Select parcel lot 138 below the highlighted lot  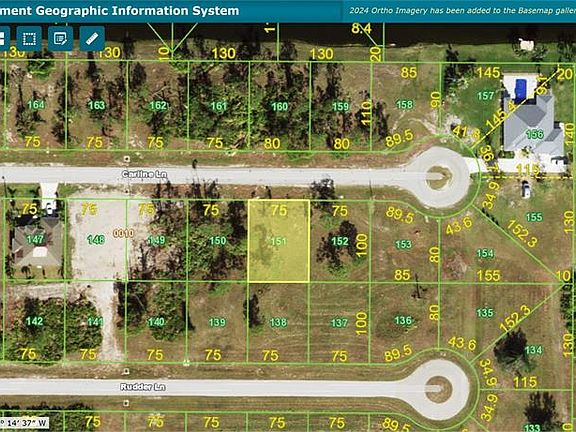(x=278, y=323)
